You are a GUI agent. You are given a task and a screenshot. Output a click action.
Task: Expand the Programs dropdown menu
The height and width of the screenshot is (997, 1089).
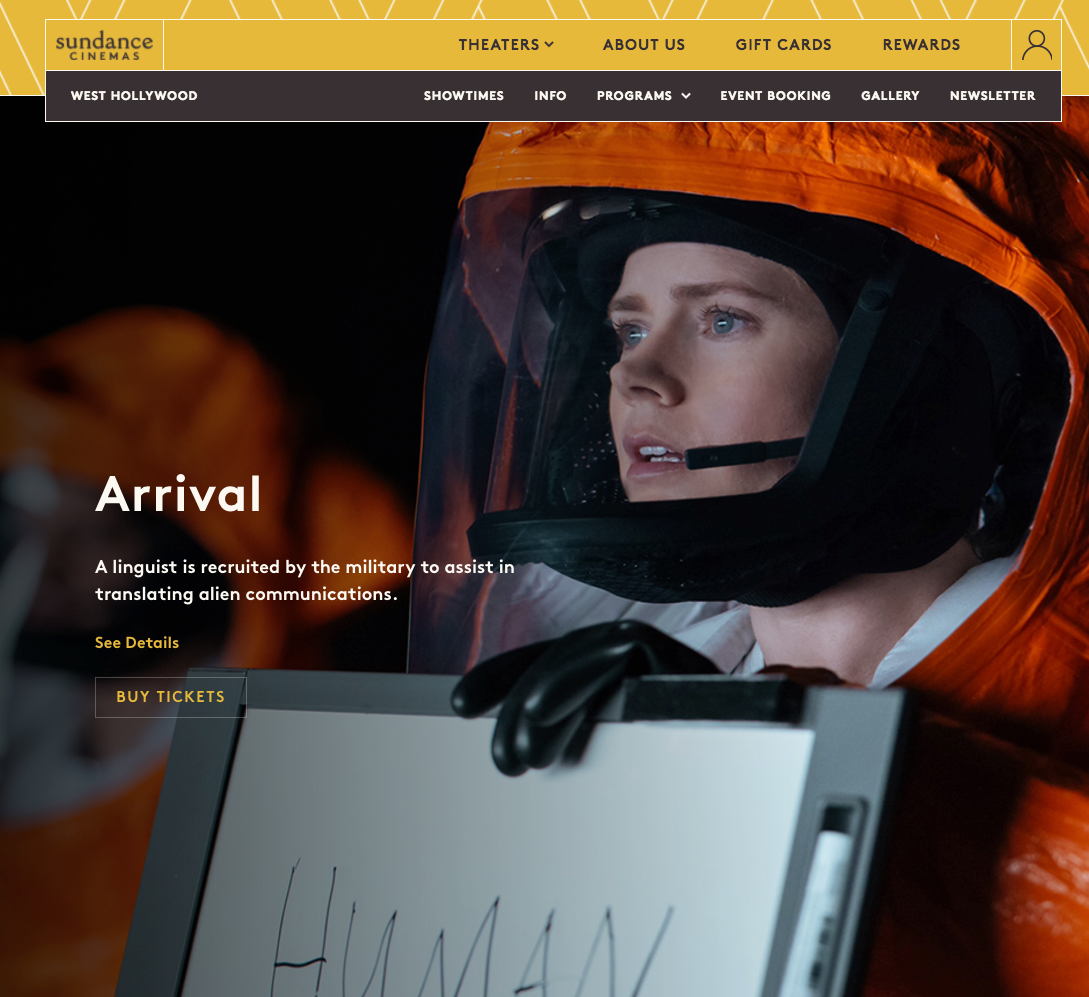coord(643,96)
